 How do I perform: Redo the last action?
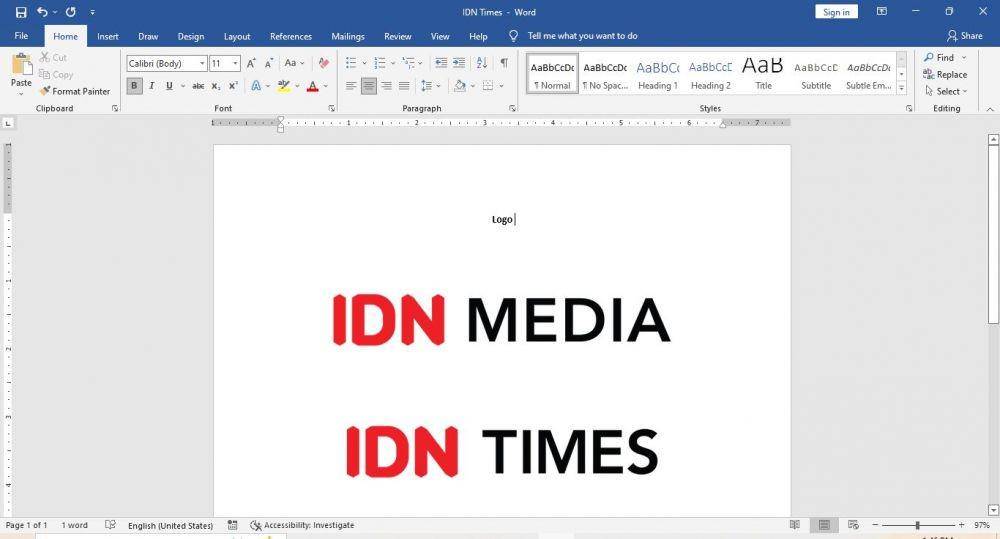click(71, 12)
